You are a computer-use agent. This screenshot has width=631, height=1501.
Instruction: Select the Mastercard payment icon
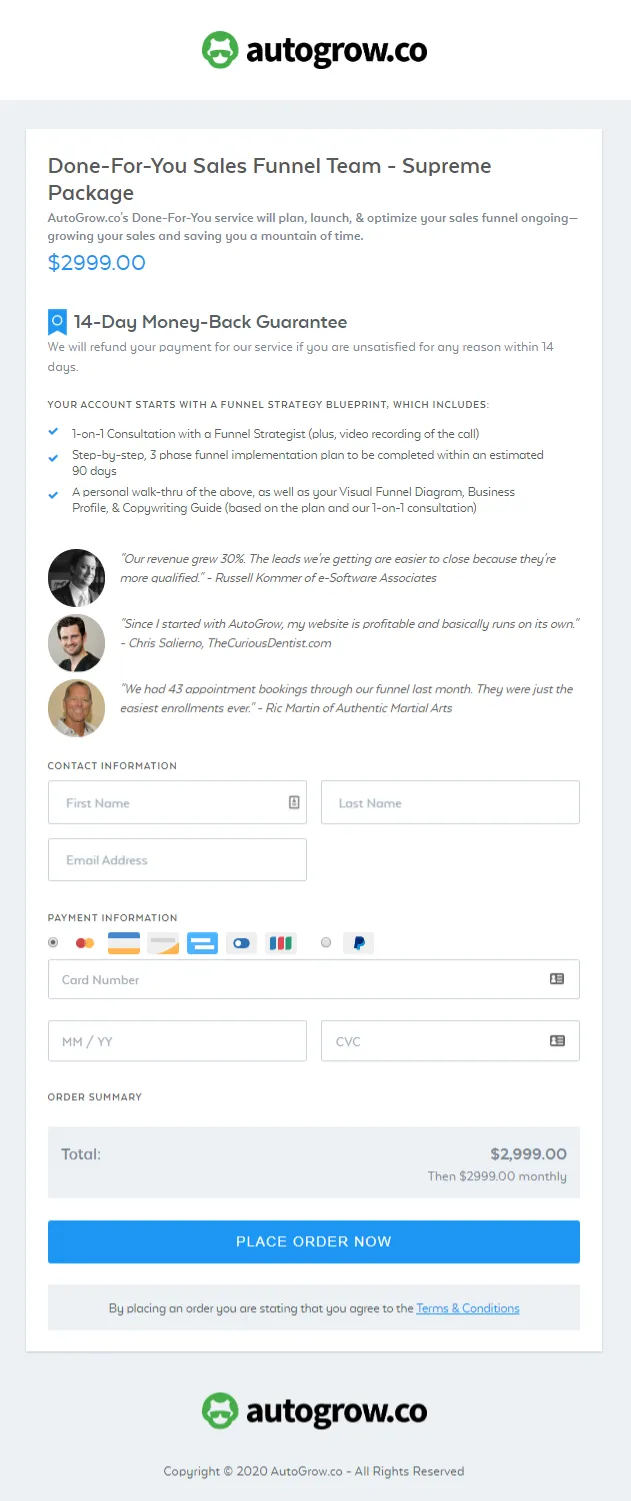pyautogui.click(x=85, y=942)
